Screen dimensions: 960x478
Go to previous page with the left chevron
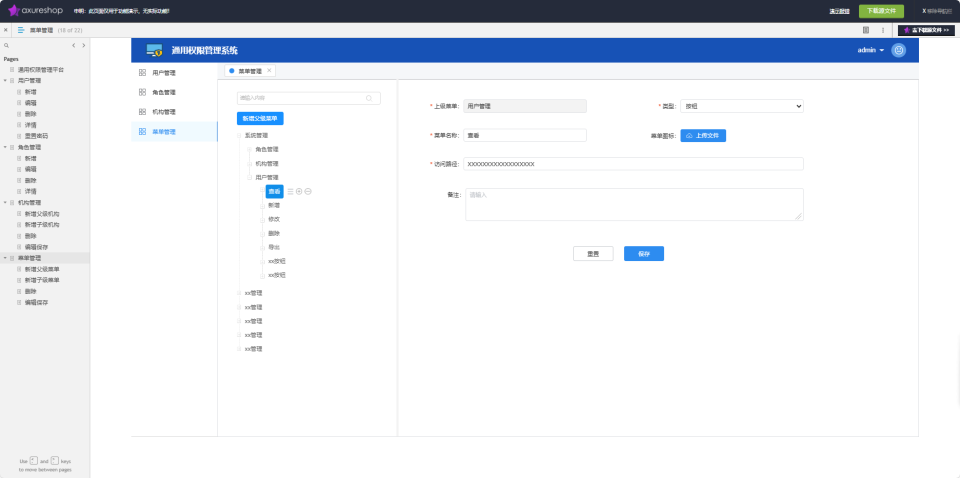[73, 45]
